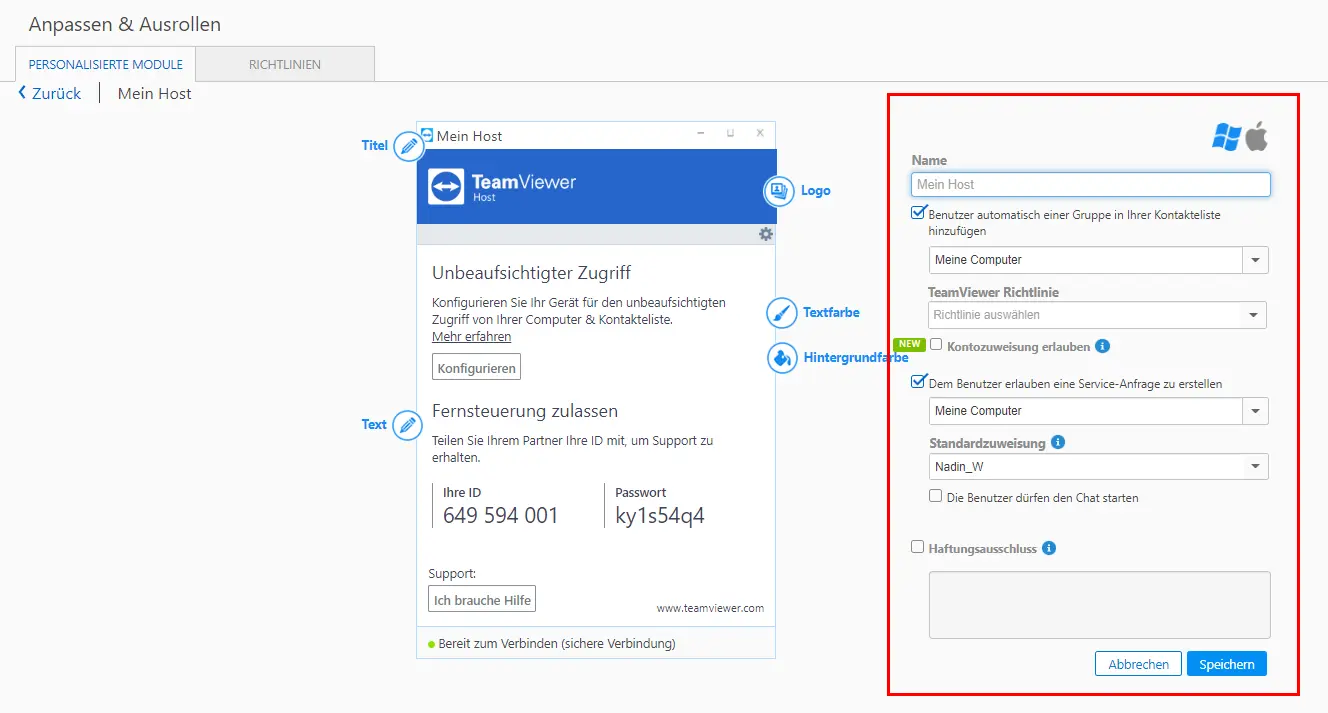
Task: Uncheck Service-Anfrage erstellen permission
Action: click(918, 381)
